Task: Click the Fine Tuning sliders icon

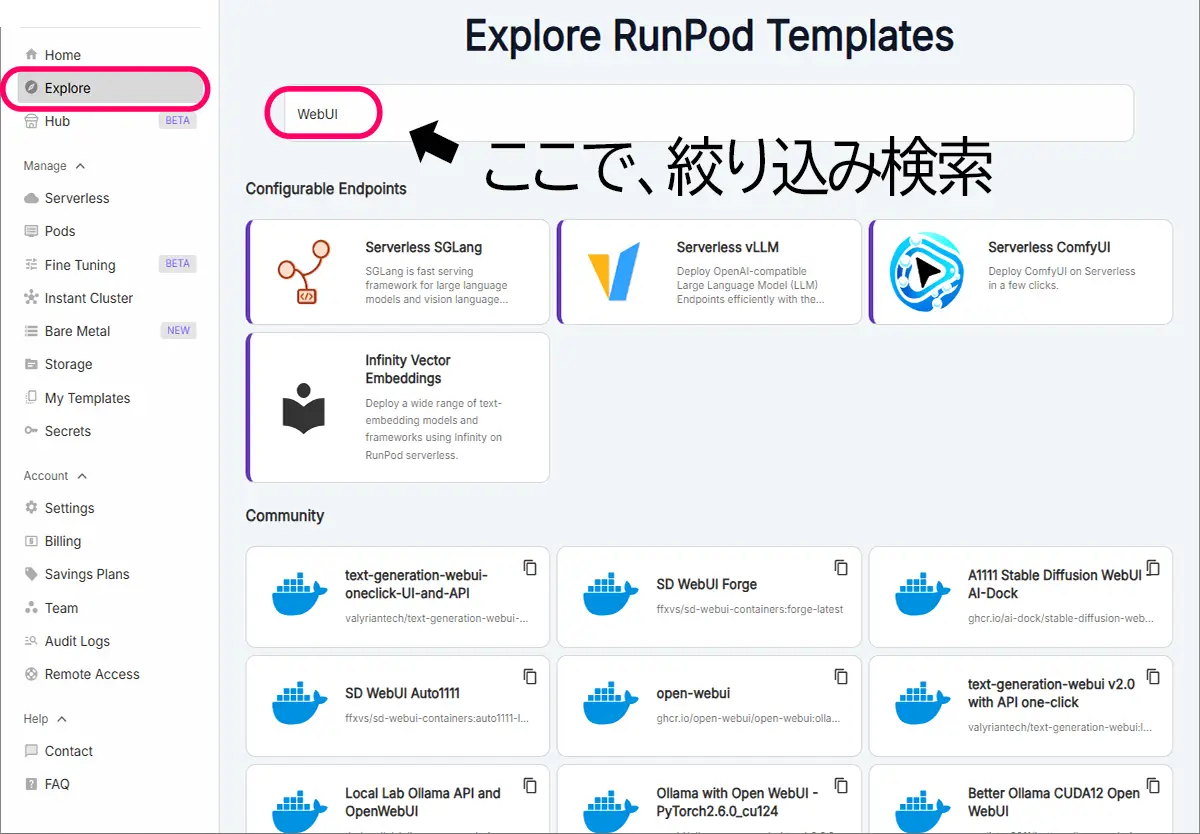Action: [31, 265]
